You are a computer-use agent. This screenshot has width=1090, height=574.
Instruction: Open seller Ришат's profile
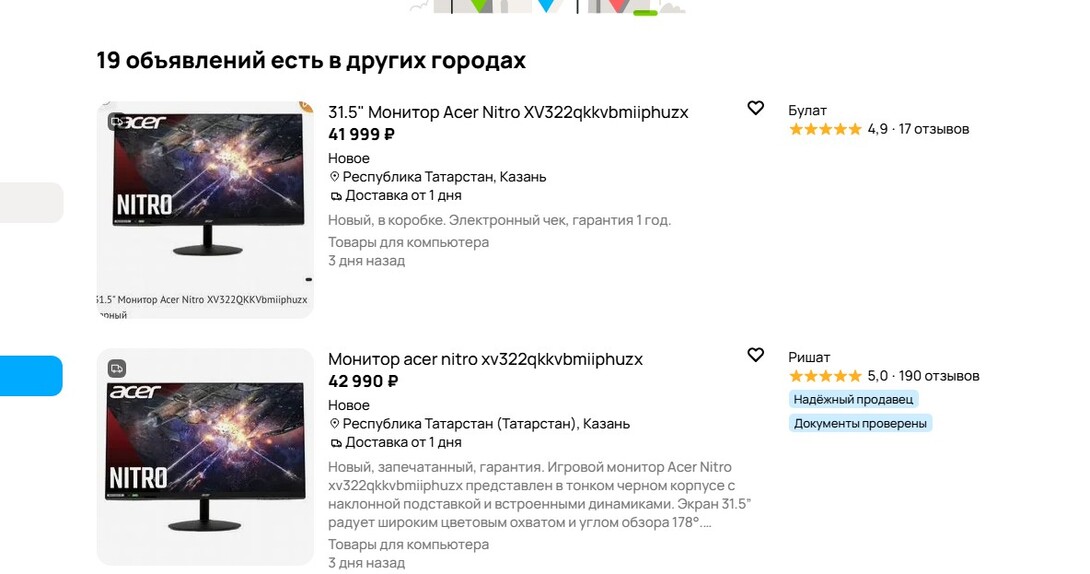click(x=809, y=357)
